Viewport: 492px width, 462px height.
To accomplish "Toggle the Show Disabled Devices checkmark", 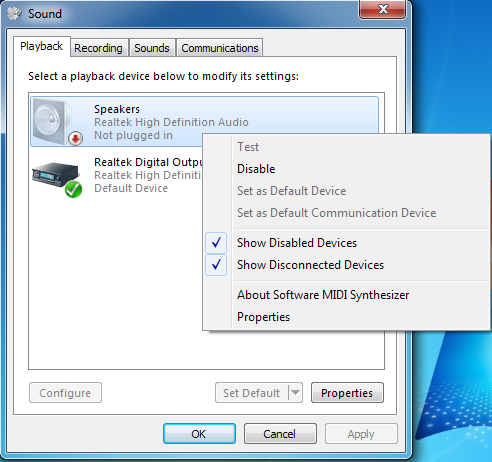I will [216, 243].
